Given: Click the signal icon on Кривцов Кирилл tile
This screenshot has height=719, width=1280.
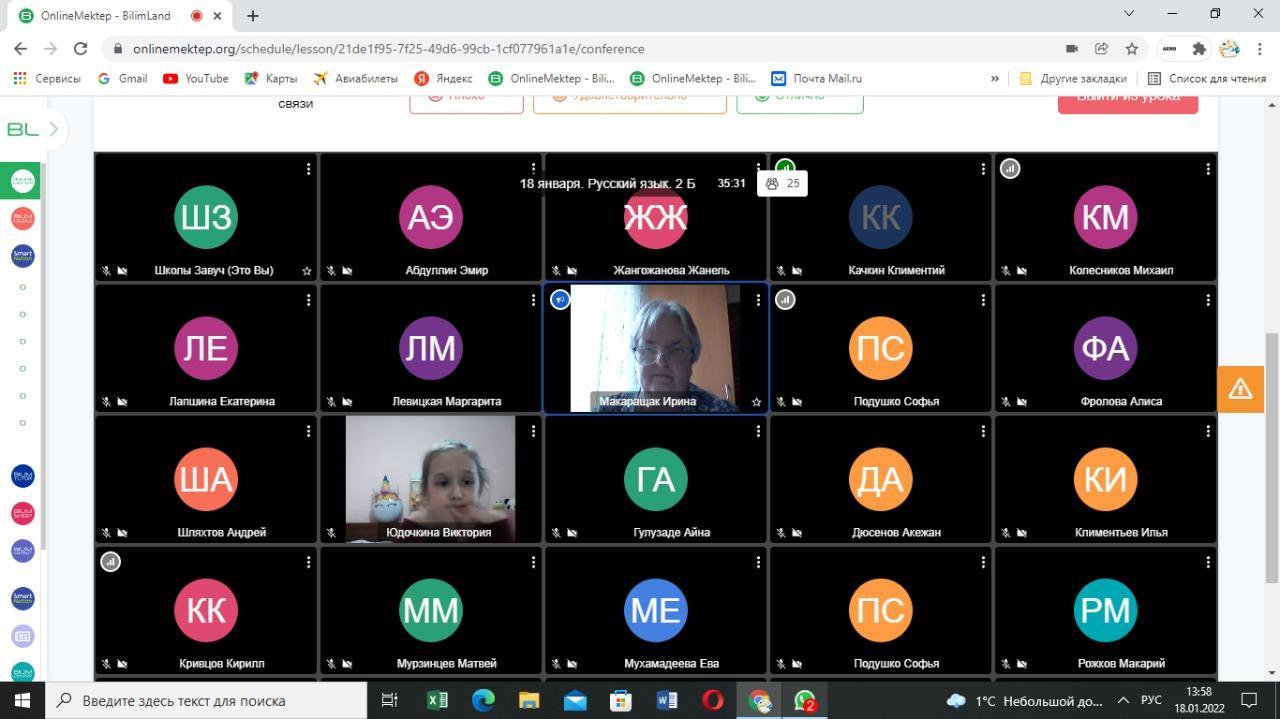Looking at the screenshot, I should point(111,562).
